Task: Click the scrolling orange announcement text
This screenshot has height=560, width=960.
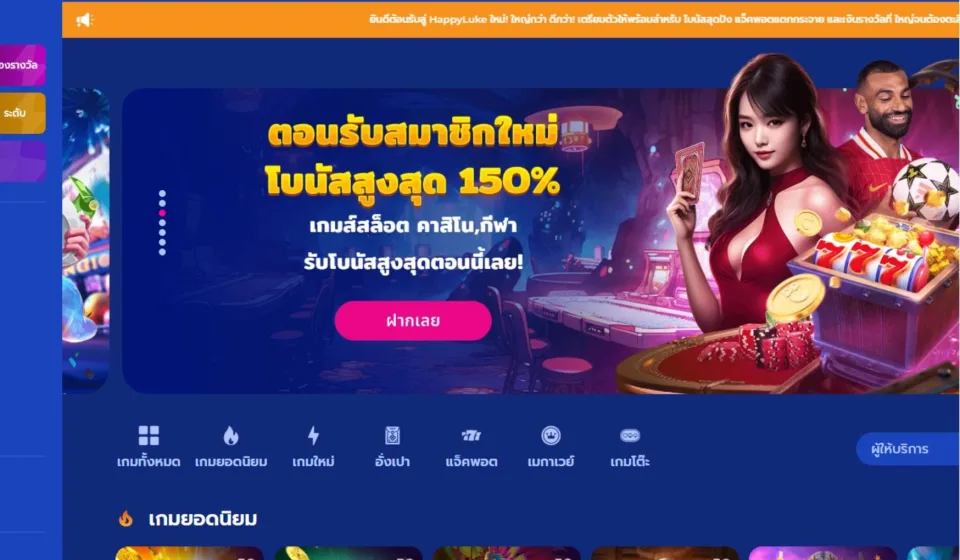Action: (x=664, y=20)
